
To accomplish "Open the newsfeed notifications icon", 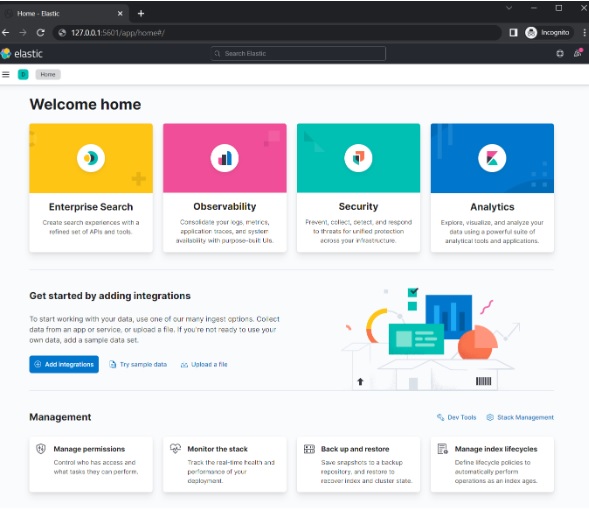I will coord(578,53).
